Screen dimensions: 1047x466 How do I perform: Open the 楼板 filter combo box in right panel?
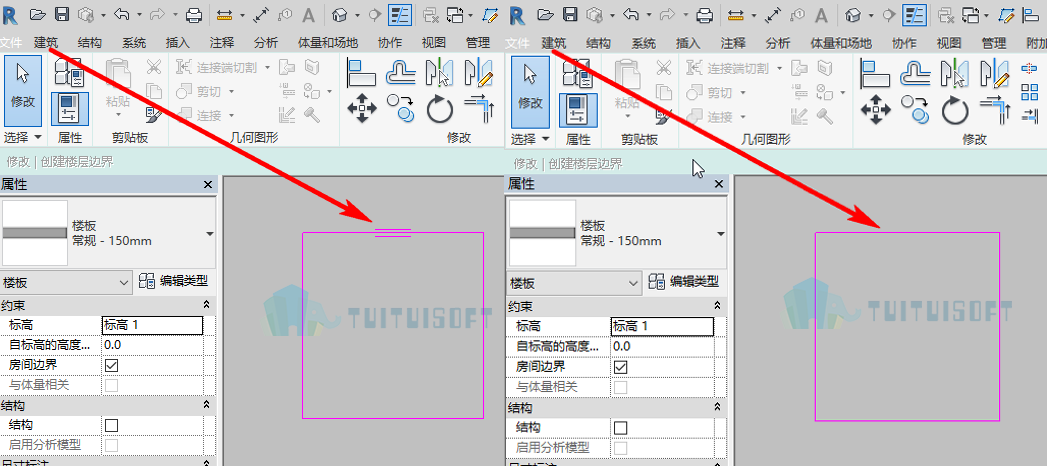click(575, 283)
